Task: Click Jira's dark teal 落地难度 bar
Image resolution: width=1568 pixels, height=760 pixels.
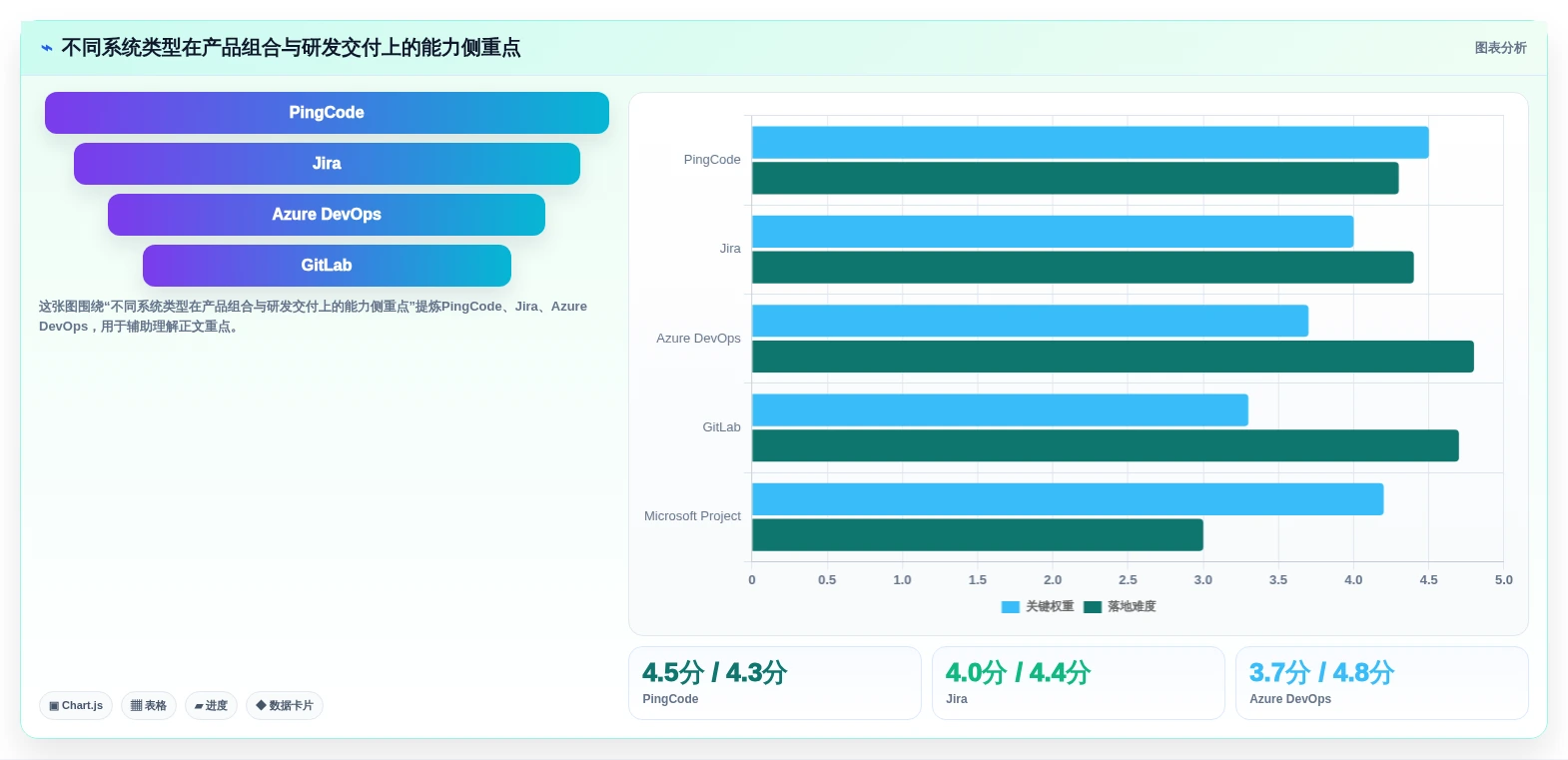Action: pyautogui.click(x=1083, y=267)
